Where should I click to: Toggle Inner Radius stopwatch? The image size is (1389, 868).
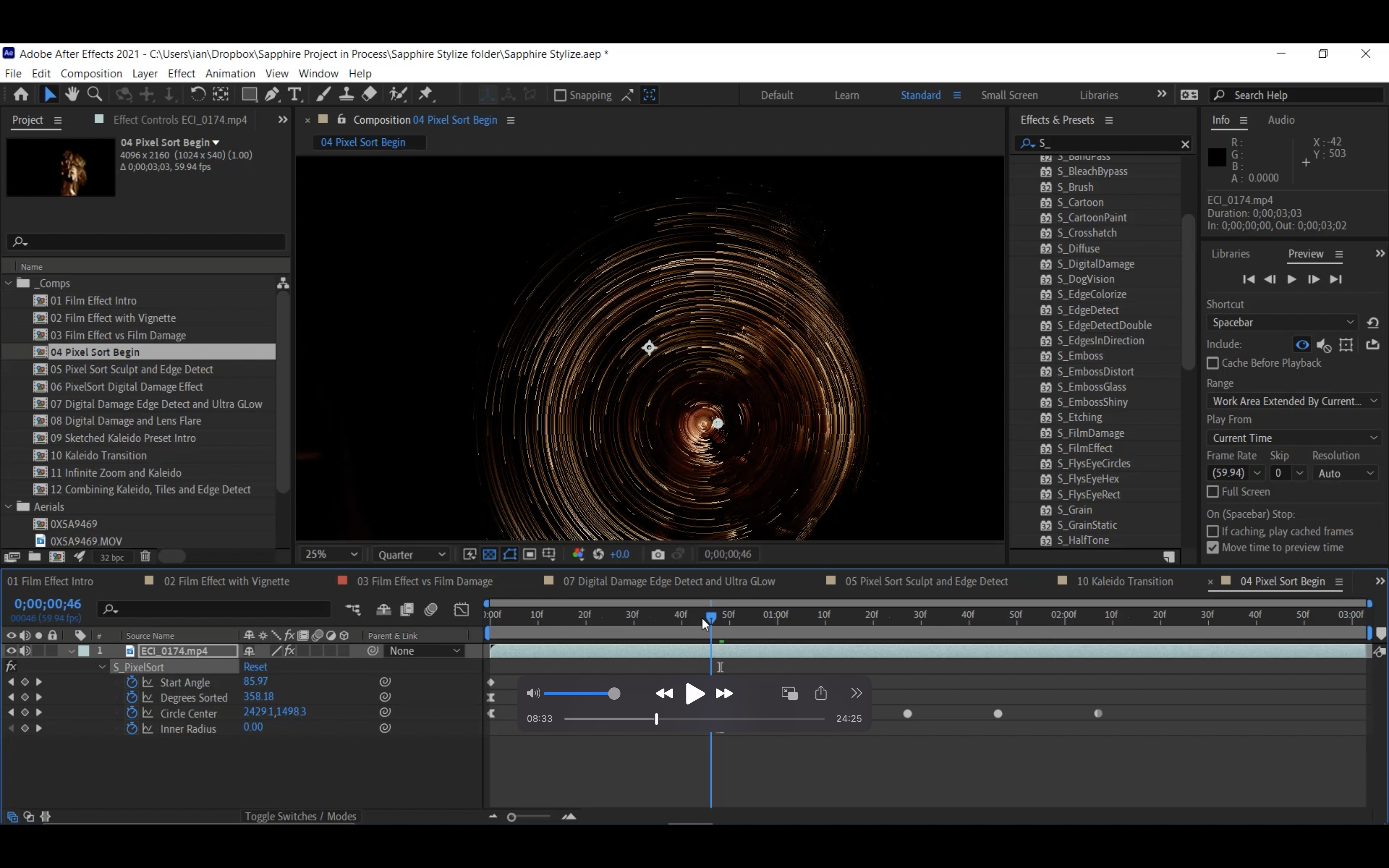point(132,728)
